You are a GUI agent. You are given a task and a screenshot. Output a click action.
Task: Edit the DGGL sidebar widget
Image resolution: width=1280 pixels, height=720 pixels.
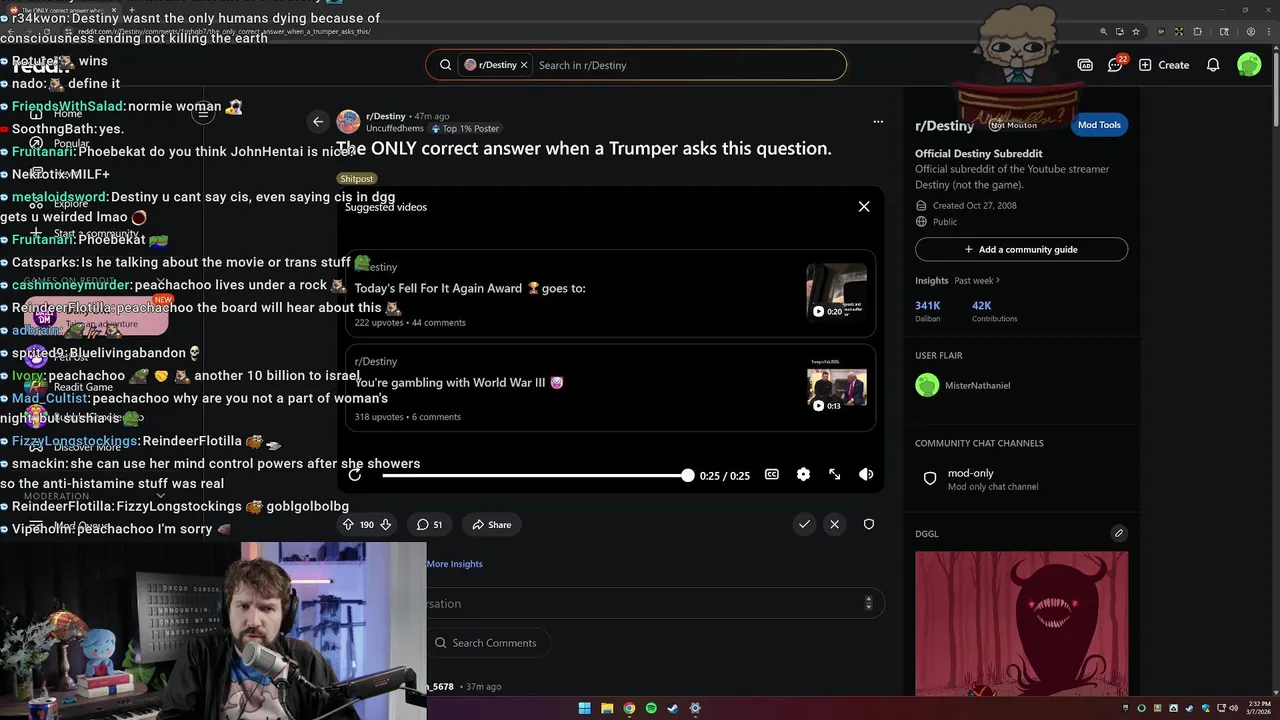1119,533
